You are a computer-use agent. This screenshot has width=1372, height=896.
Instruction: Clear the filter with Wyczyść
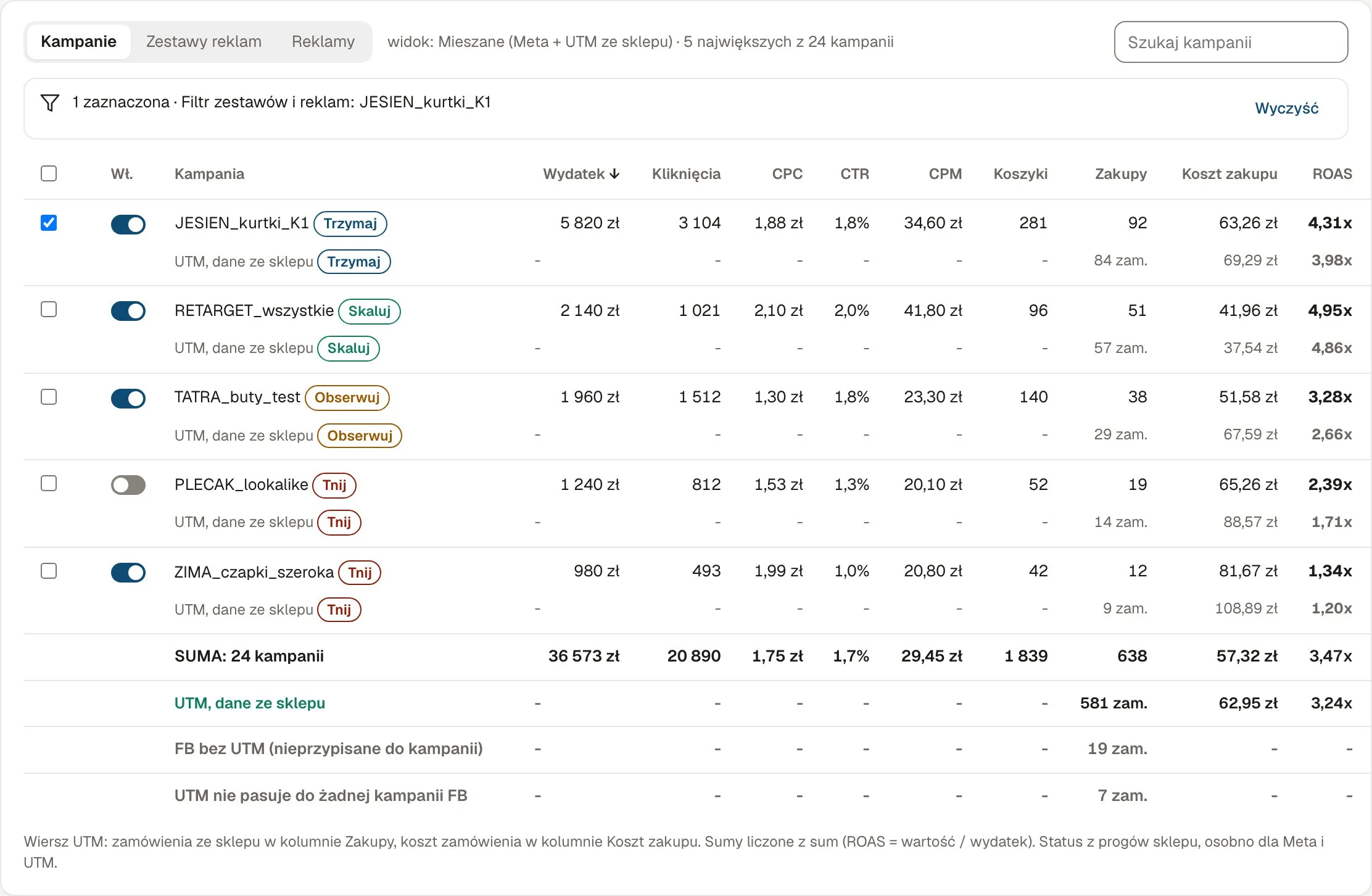click(x=1287, y=109)
